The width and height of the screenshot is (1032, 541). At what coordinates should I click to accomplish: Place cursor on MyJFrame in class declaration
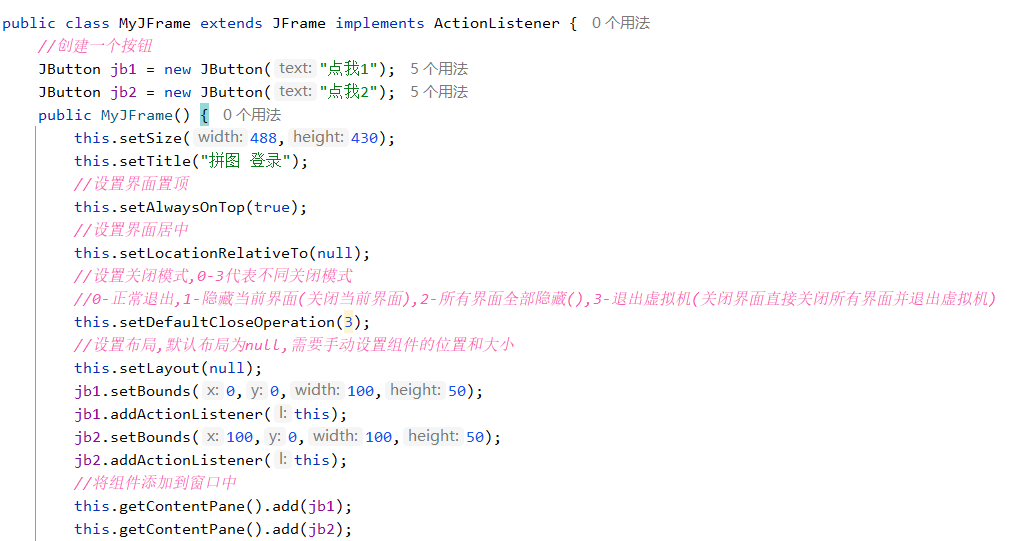pyautogui.click(x=155, y=23)
